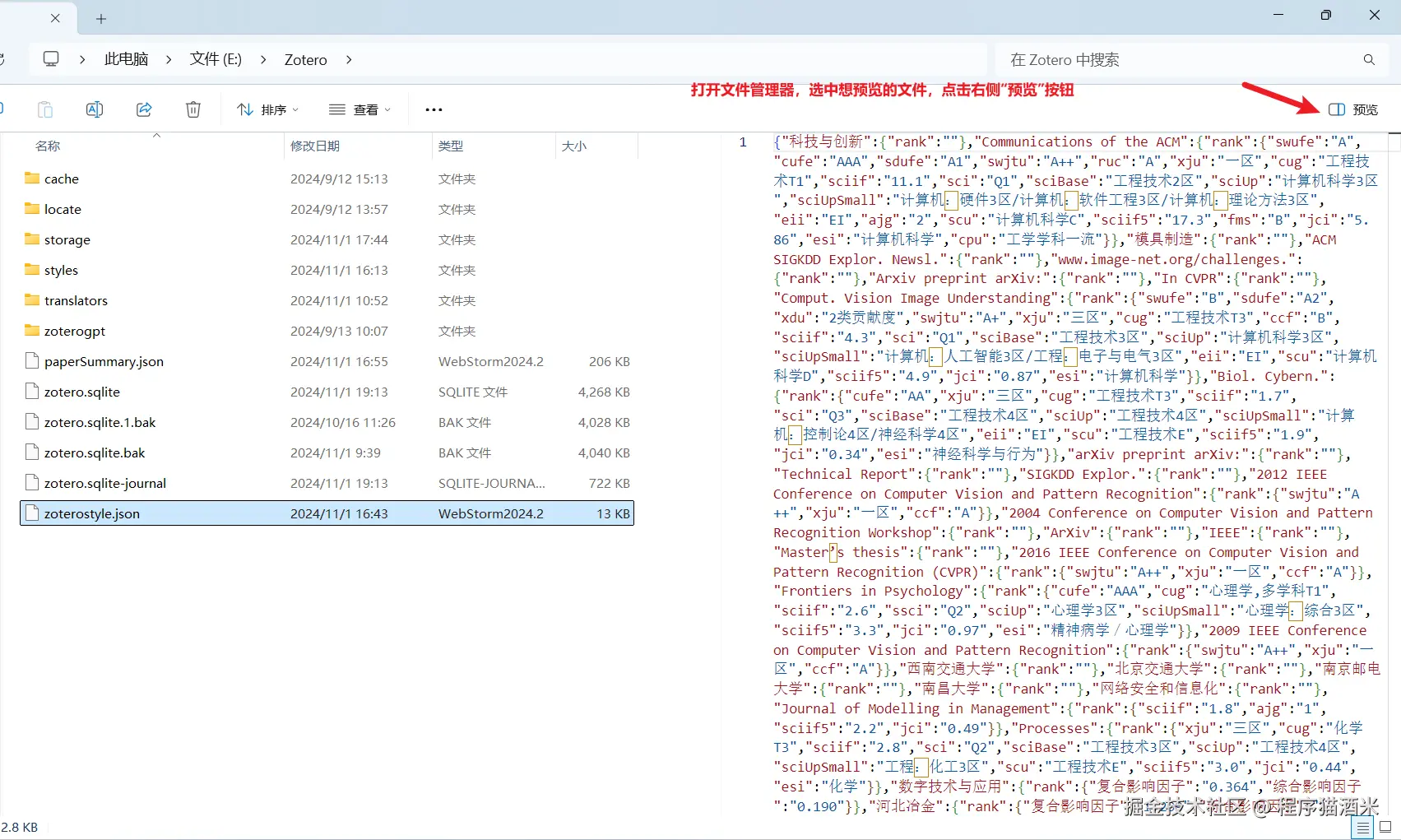Expand chevron after Zotero breadcrumb
Screen dimensions: 1401x840
[x=349, y=59]
